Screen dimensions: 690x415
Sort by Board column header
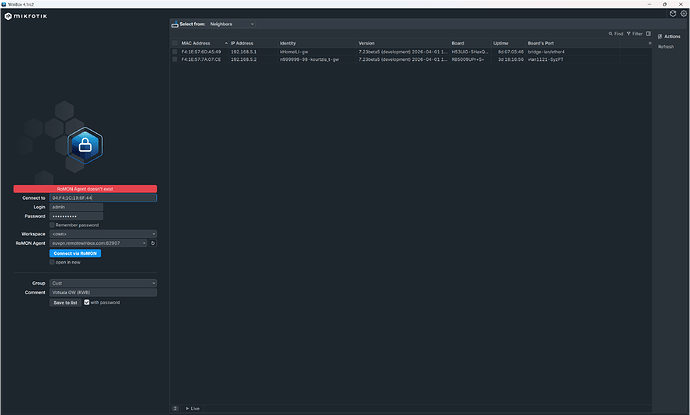point(458,43)
